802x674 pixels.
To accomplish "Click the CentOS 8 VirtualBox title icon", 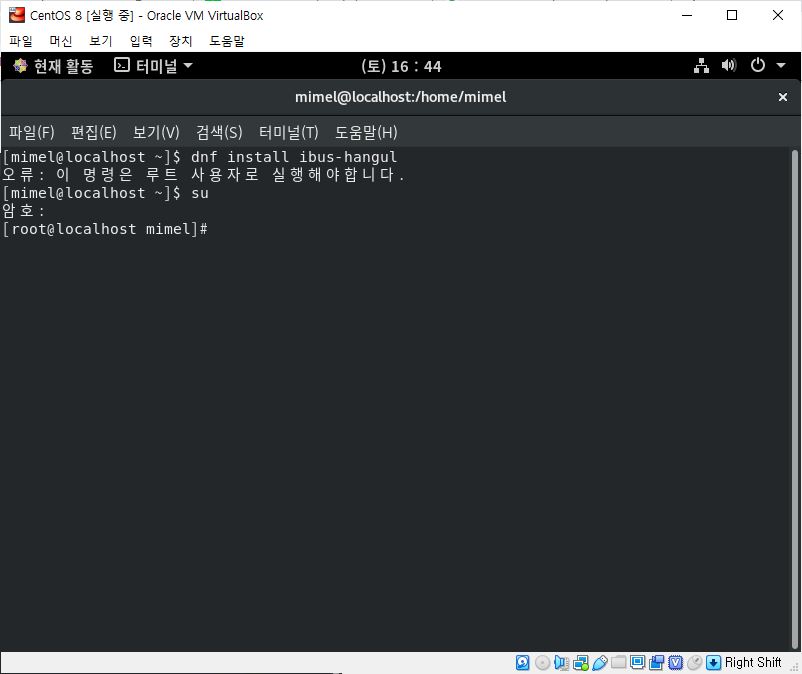I will [x=16, y=15].
